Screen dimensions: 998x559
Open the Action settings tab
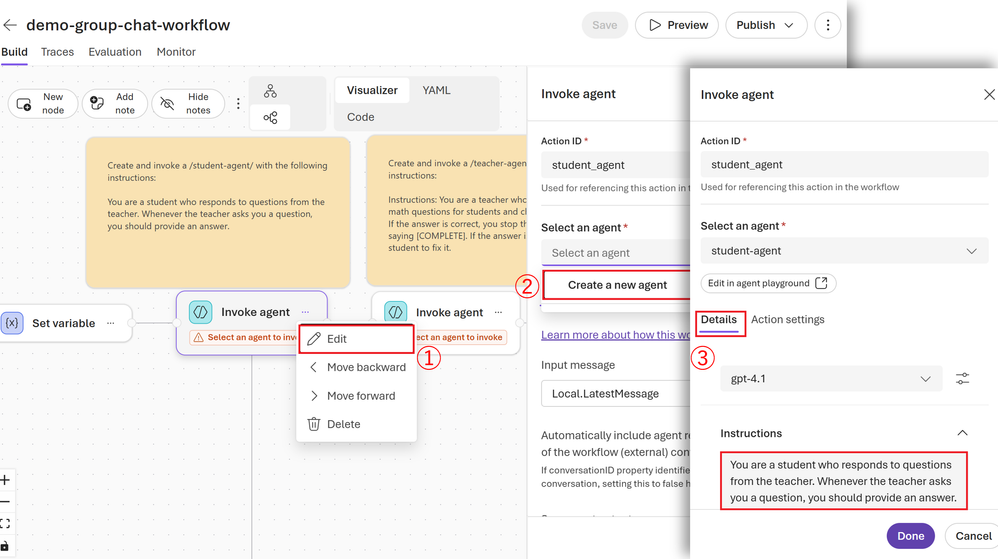pyautogui.click(x=787, y=320)
